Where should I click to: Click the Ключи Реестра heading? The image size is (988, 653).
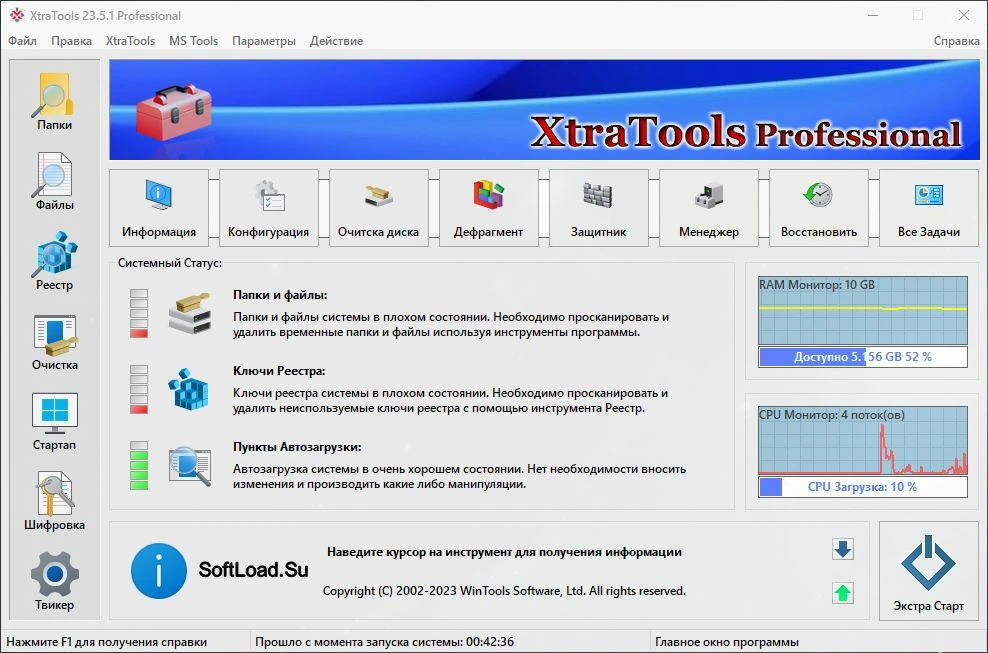(279, 371)
